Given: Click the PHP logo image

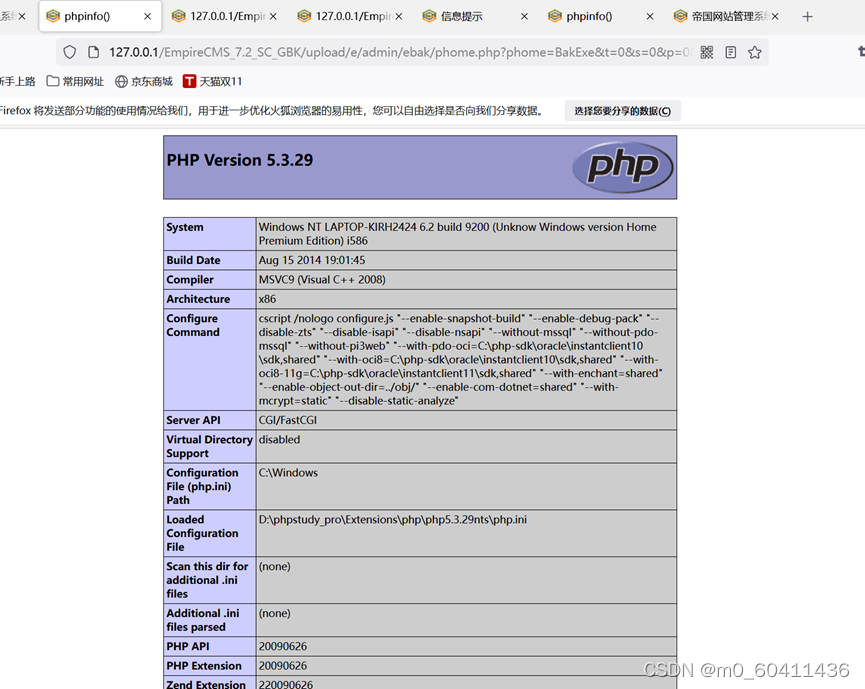Looking at the screenshot, I should (622, 167).
